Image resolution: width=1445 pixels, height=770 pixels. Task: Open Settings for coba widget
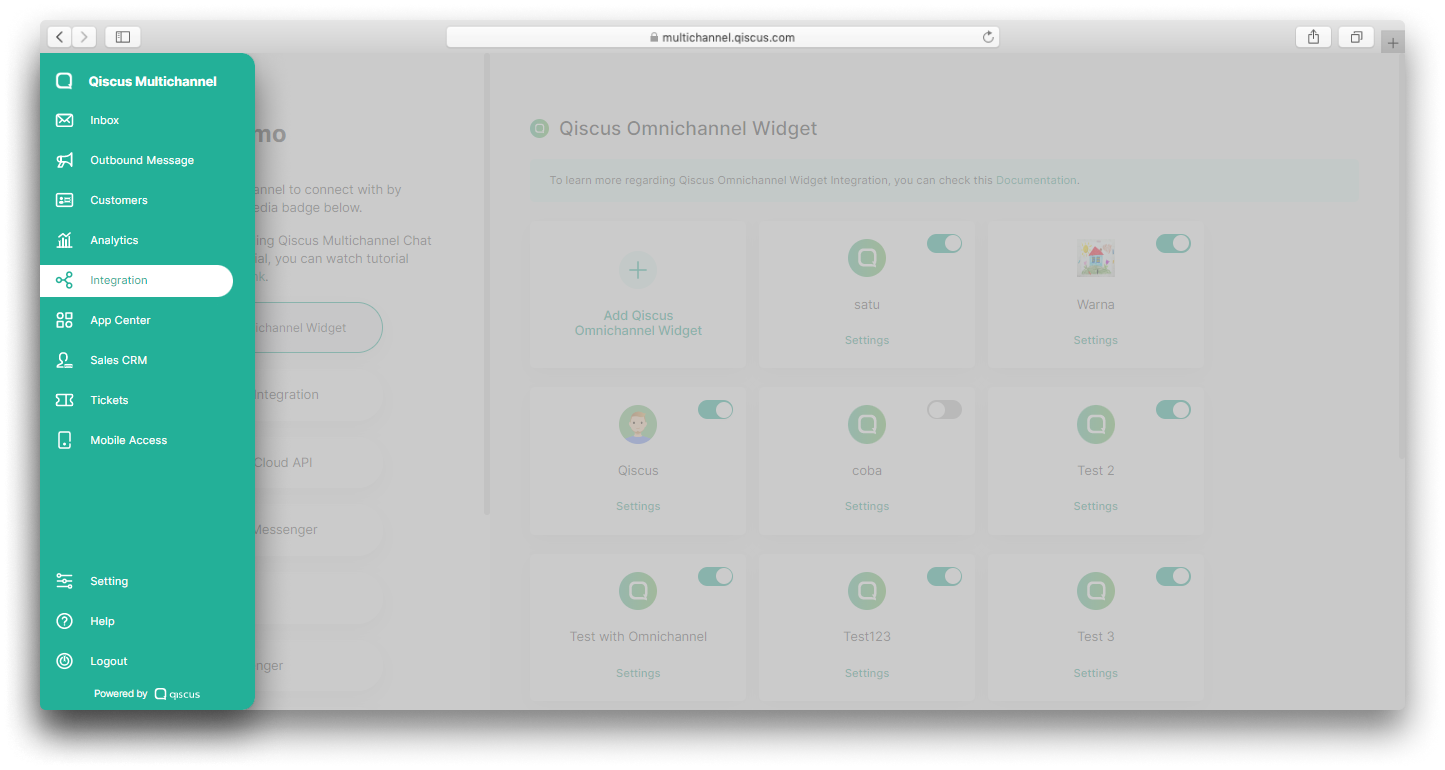point(867,506)
